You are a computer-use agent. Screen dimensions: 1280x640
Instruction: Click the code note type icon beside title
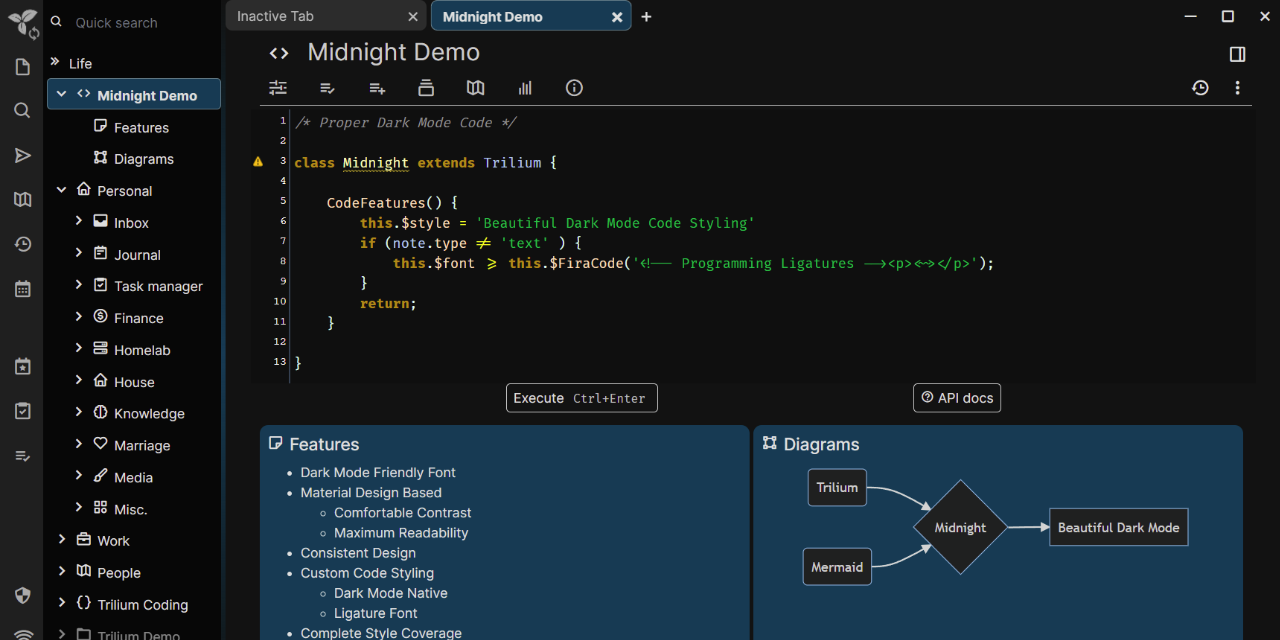coord(279,53)
